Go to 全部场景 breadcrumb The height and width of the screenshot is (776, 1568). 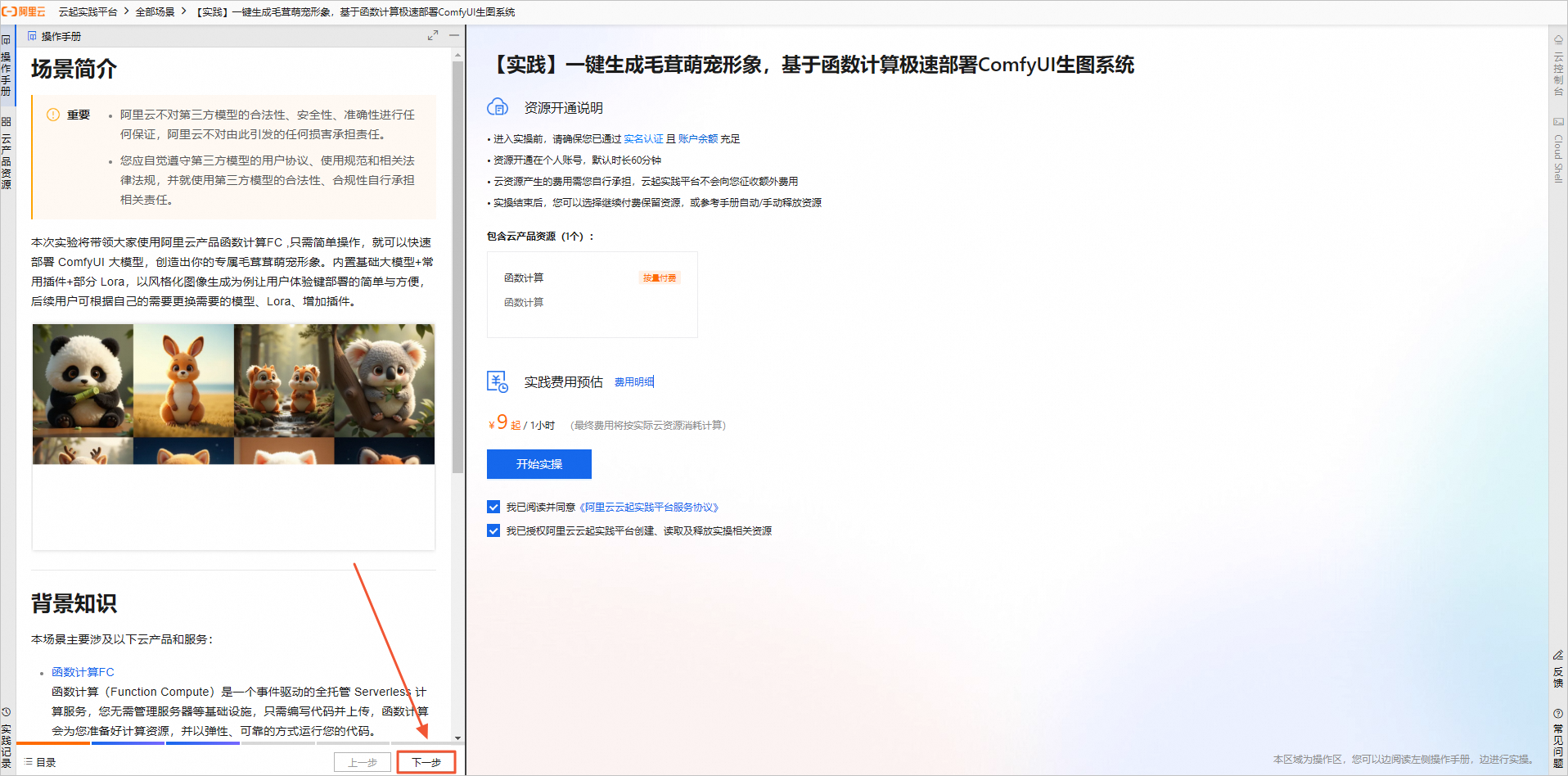click(x=155, y=11)
